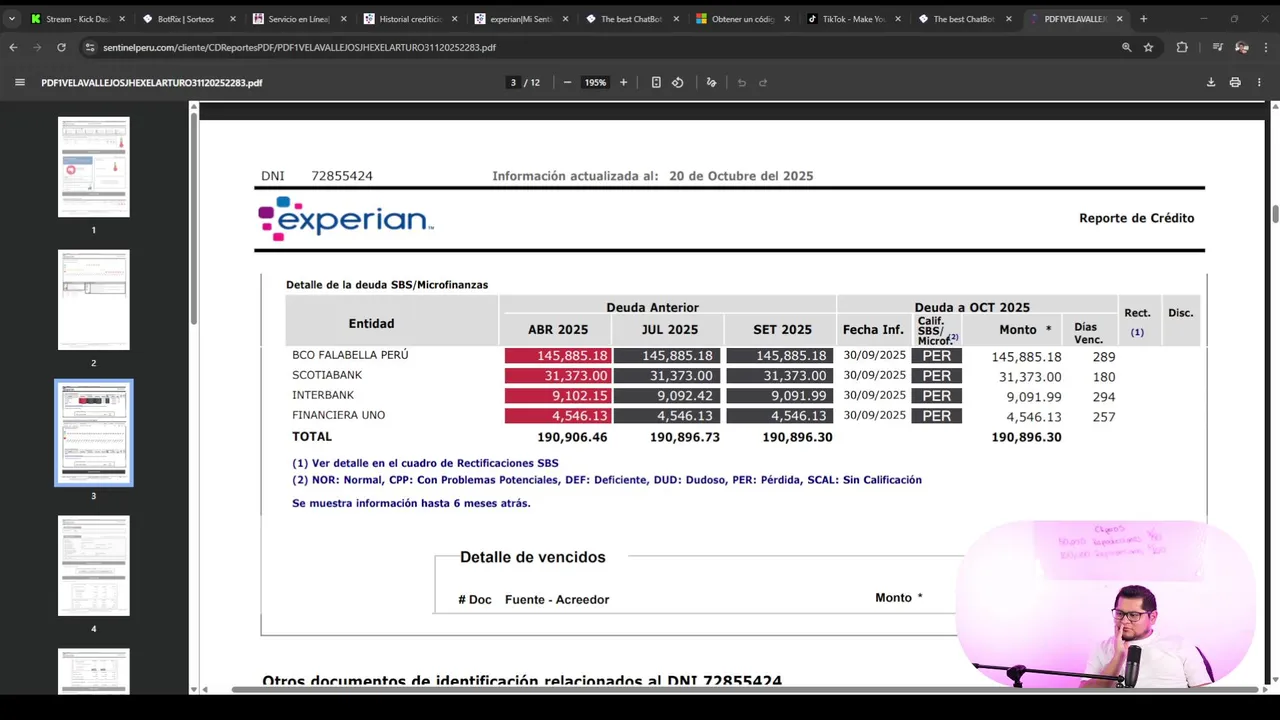The image size is (1280, 720).
Task: Toggle the PDF sidebar menu icon
Action: point(20,83)
